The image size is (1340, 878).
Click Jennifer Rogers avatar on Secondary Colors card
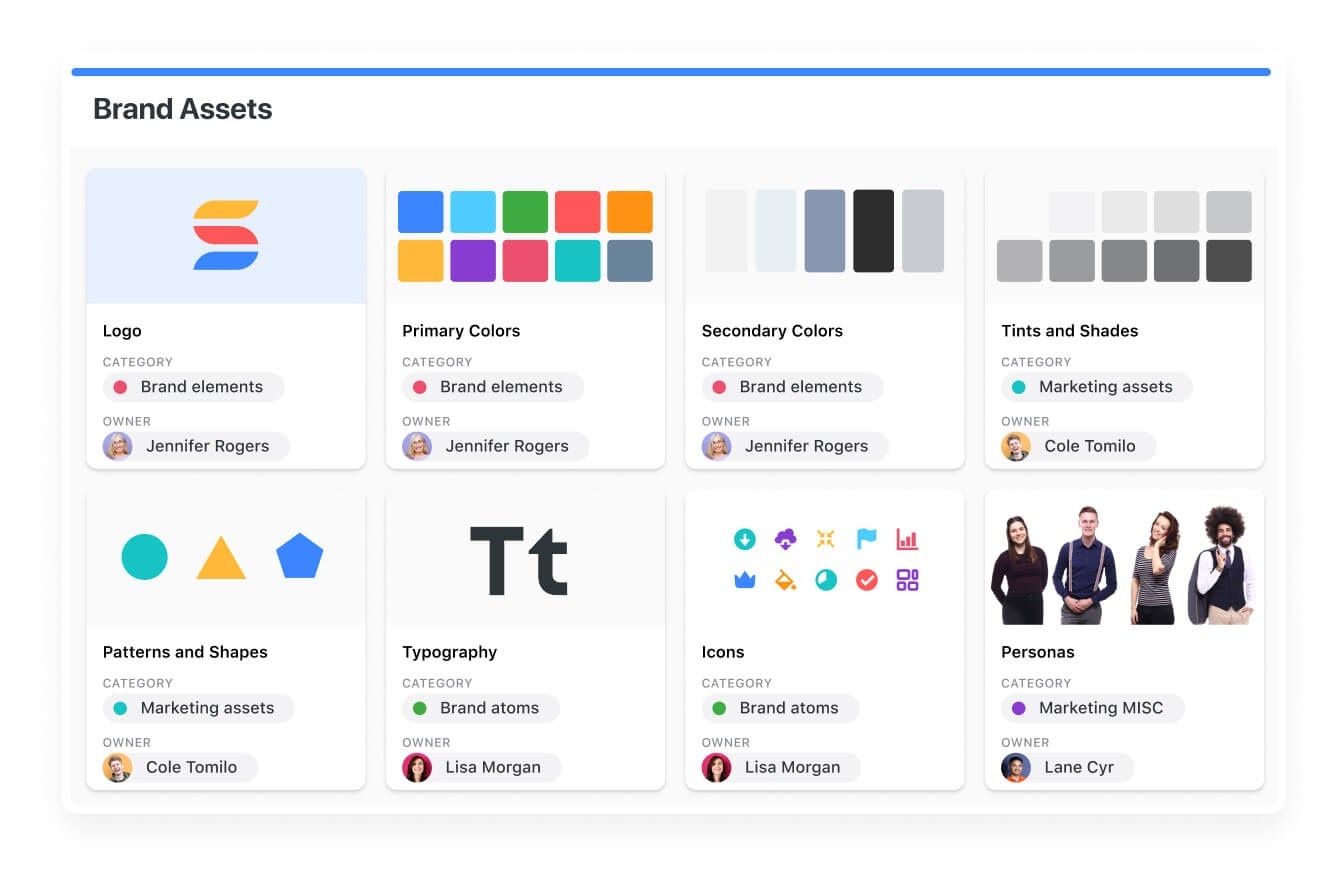[x=716, y=446]
